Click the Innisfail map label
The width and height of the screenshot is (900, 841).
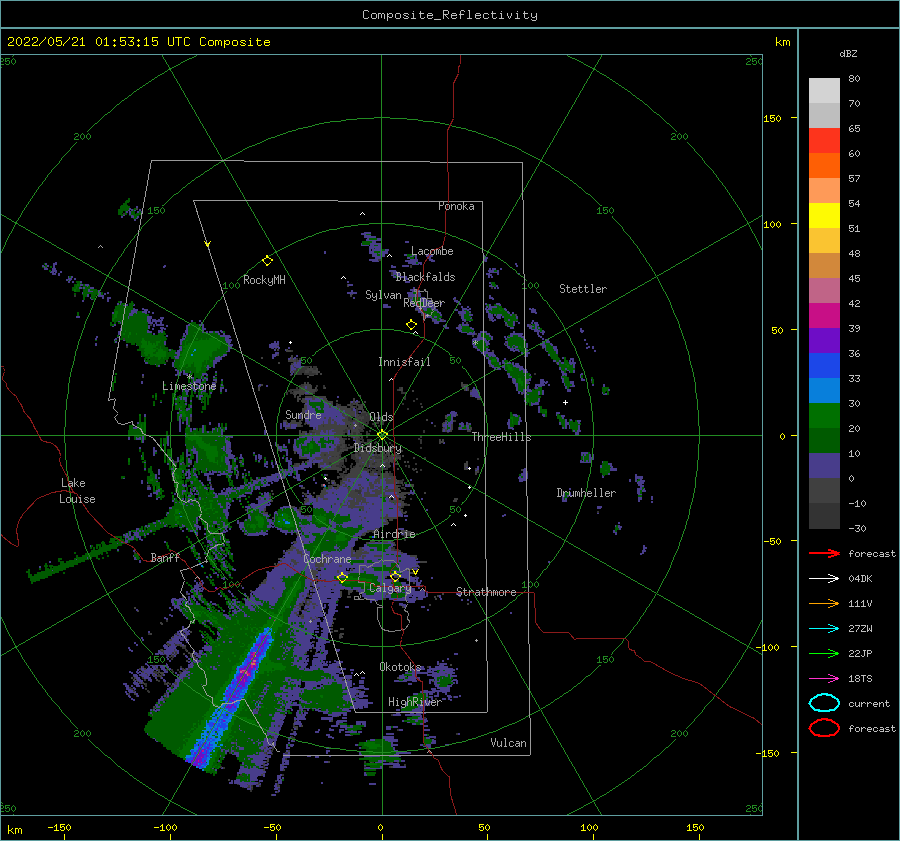tap(404, 362)
